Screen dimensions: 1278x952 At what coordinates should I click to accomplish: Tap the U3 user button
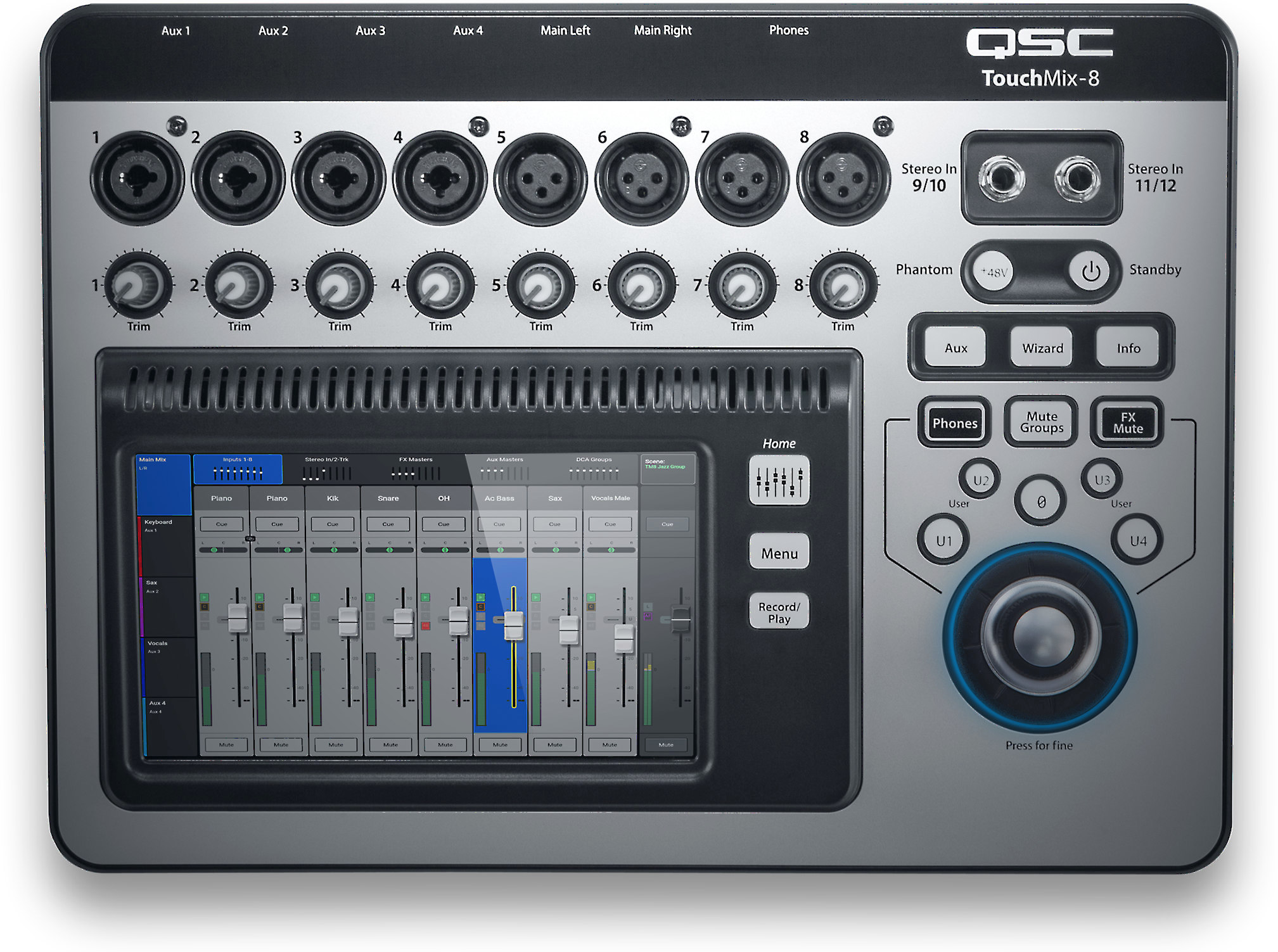pyautogui.click(x=1101, y=479)
